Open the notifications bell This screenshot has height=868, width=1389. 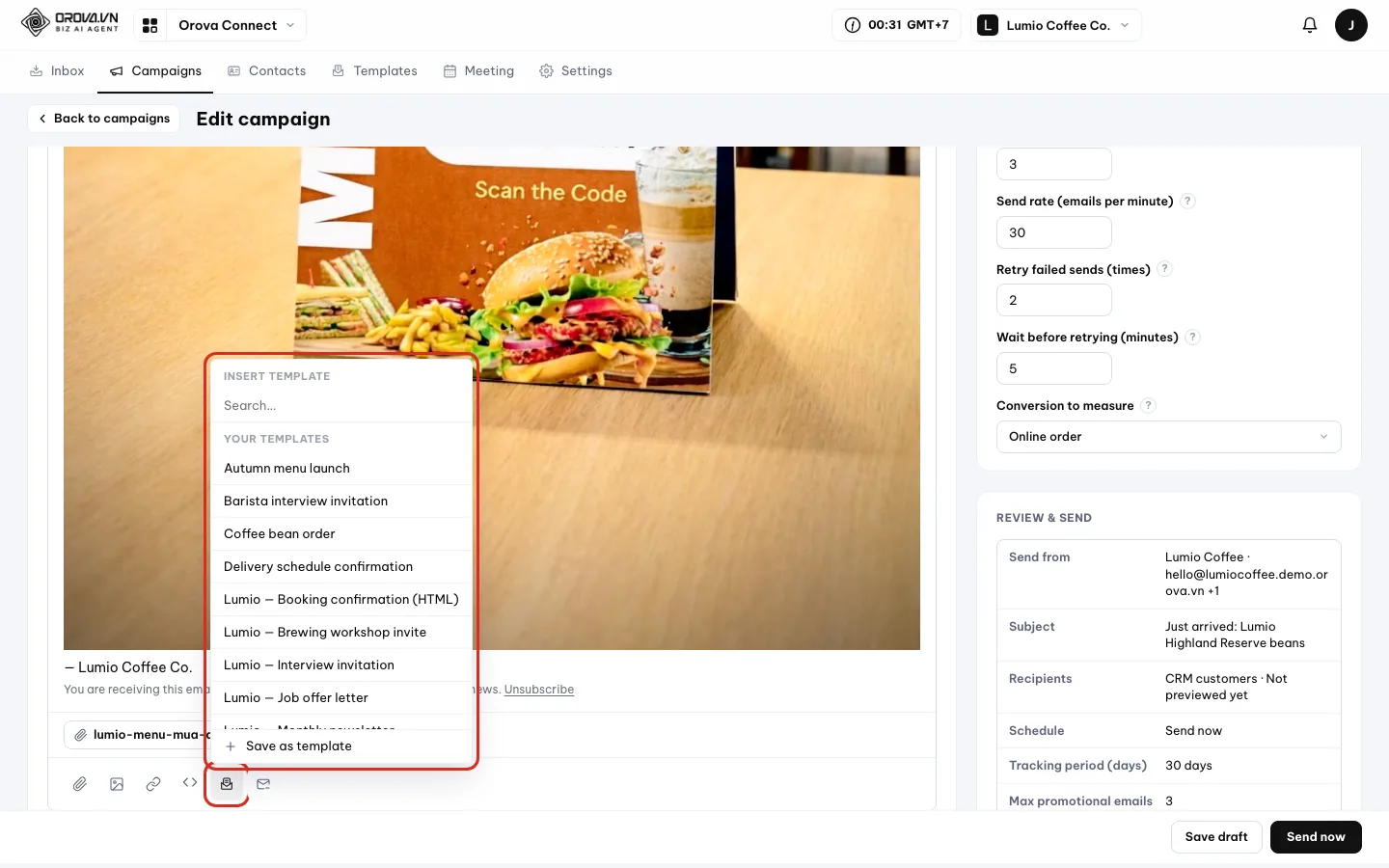(x=1310, y=25)
